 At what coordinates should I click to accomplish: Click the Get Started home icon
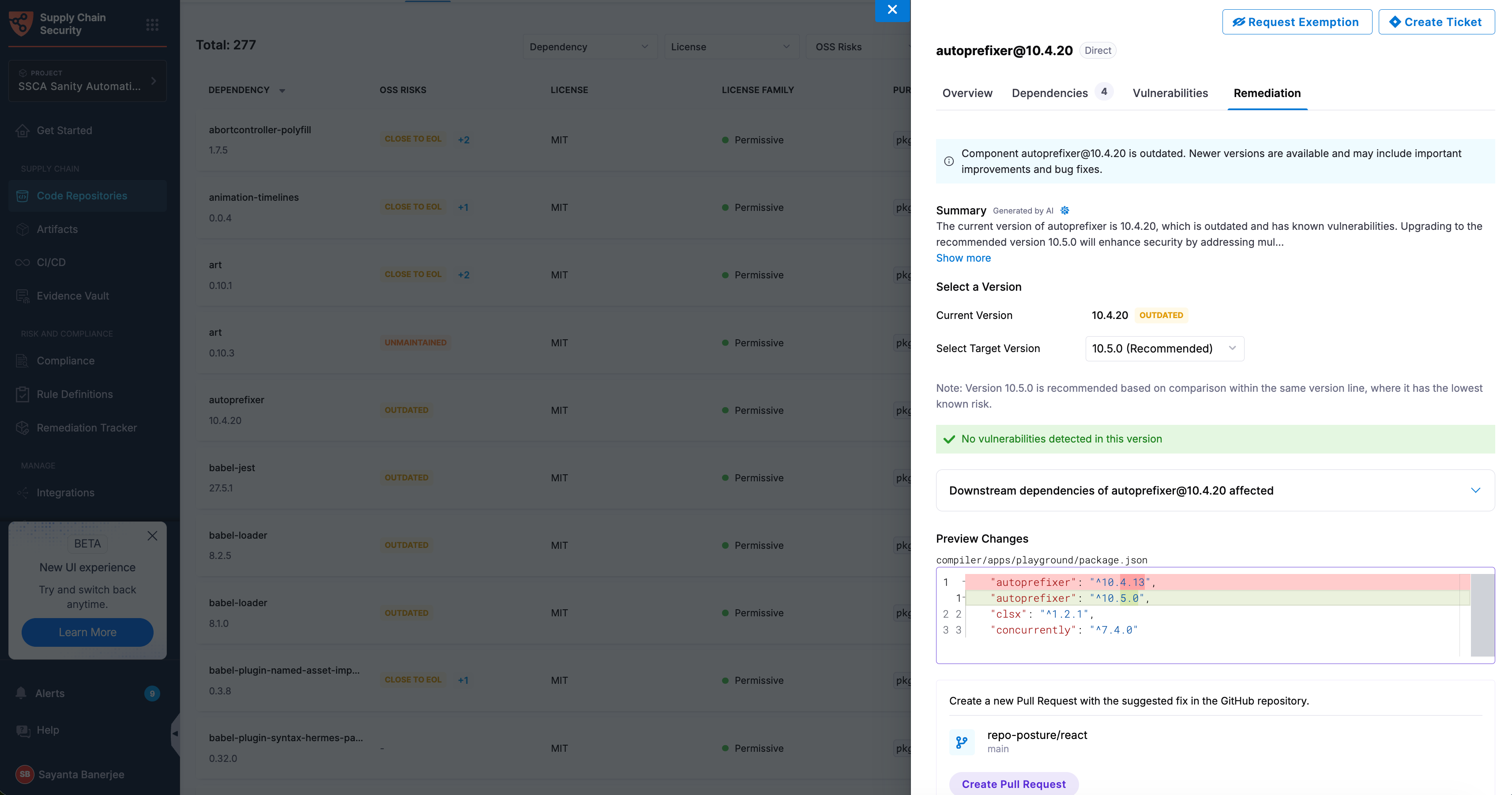click(x=23, y=131)
